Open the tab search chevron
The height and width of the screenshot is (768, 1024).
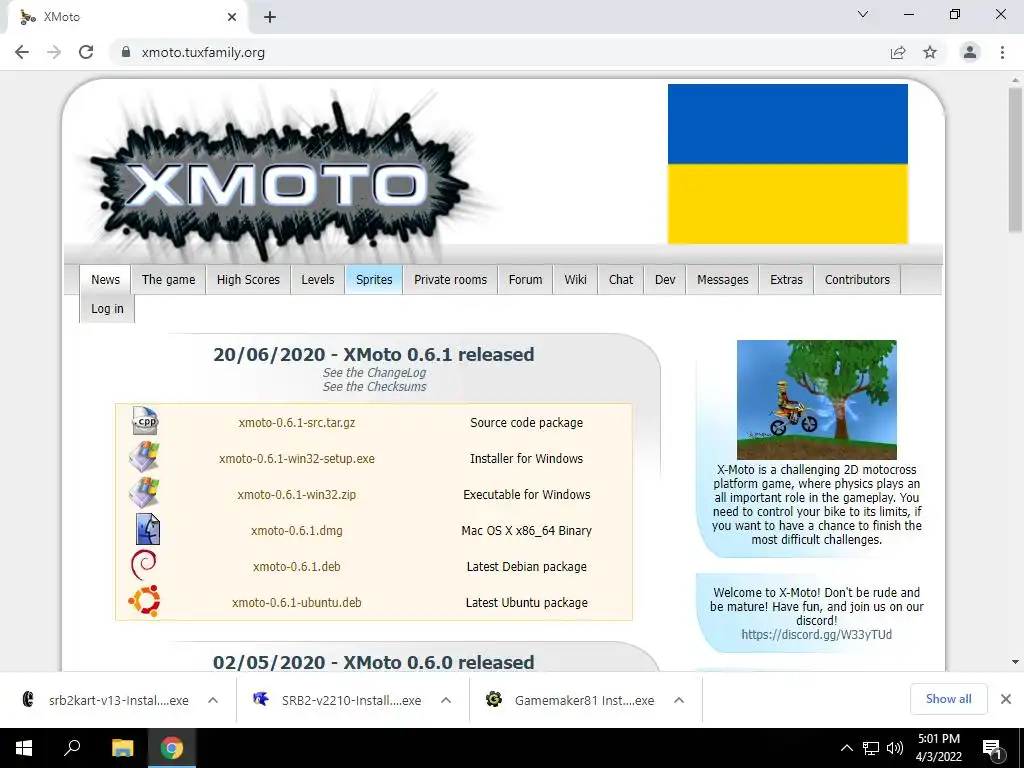coord(863,14)
